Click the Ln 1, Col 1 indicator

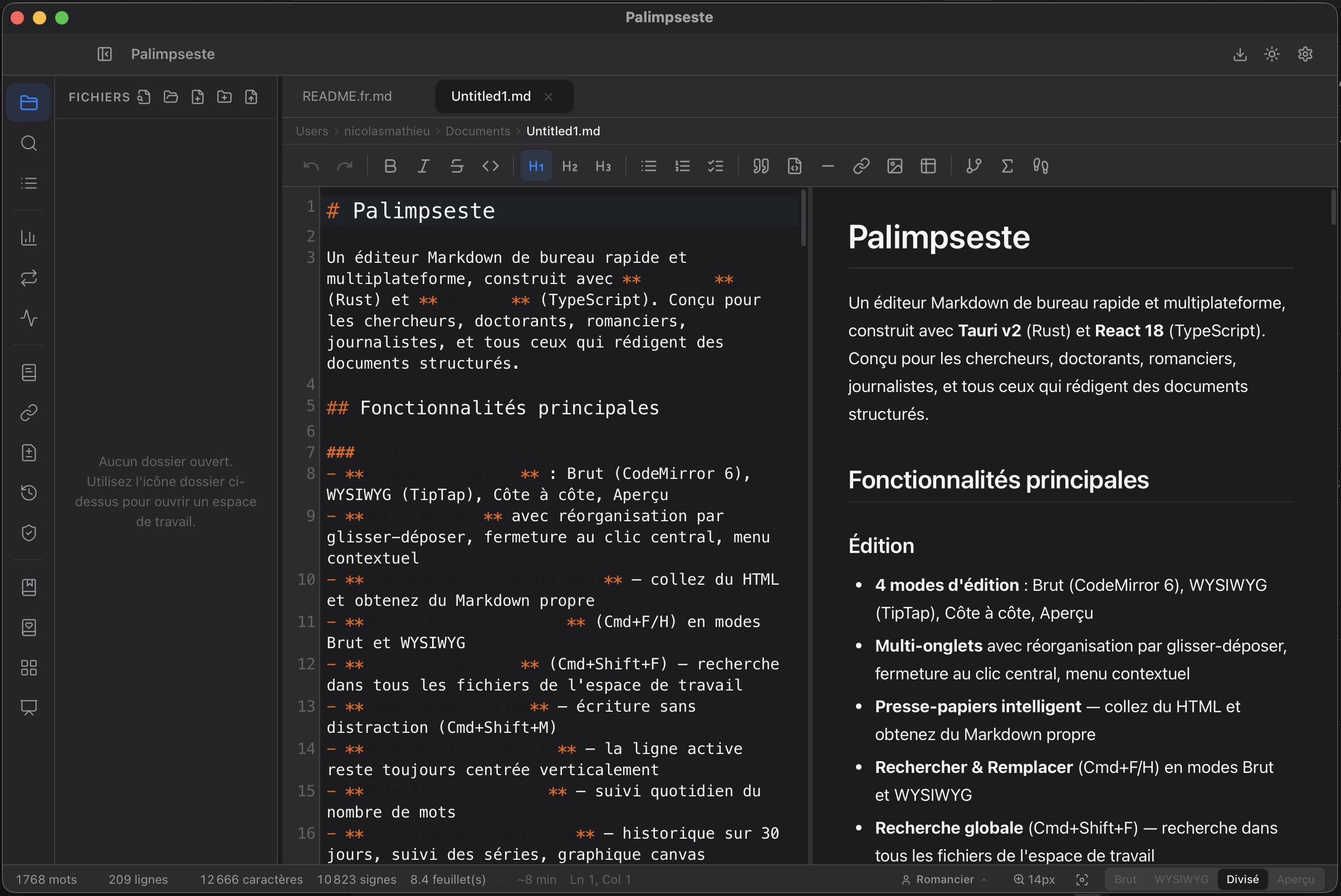tap(600, 879)
